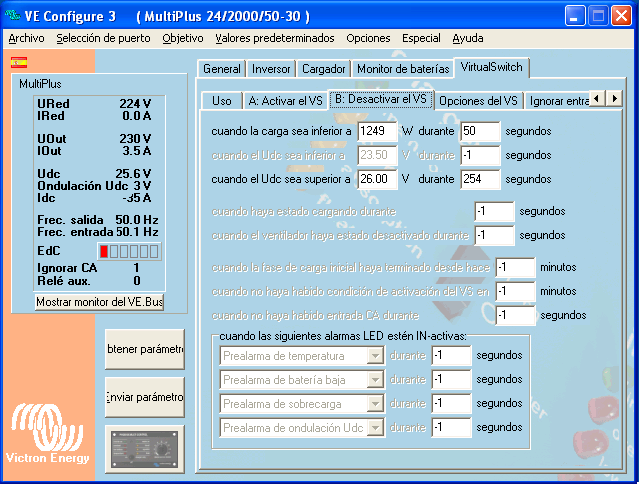Image resolution: width=639 pixels, height=484 pixels.
Task: Open the remote control panel image button
Action: pos(145,449)
